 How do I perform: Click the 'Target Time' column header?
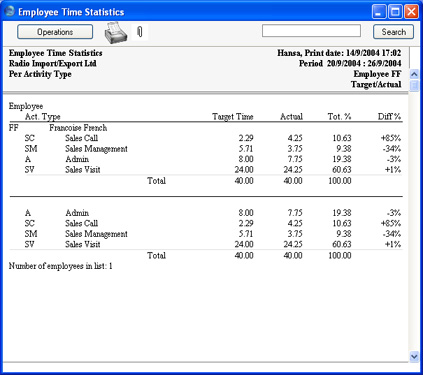pos(233,117)
